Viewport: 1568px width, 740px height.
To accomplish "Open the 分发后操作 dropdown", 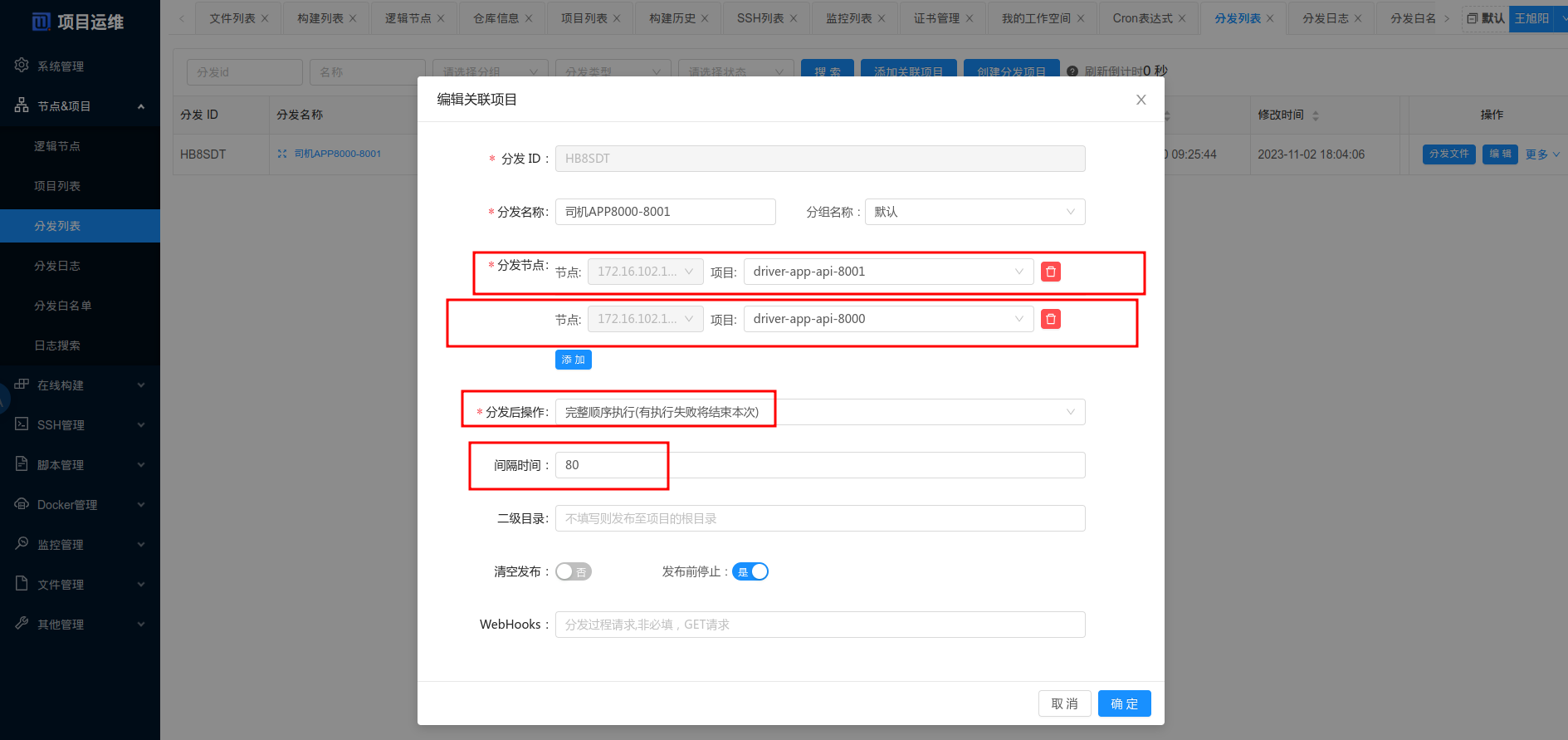I will tap(819, 412).
